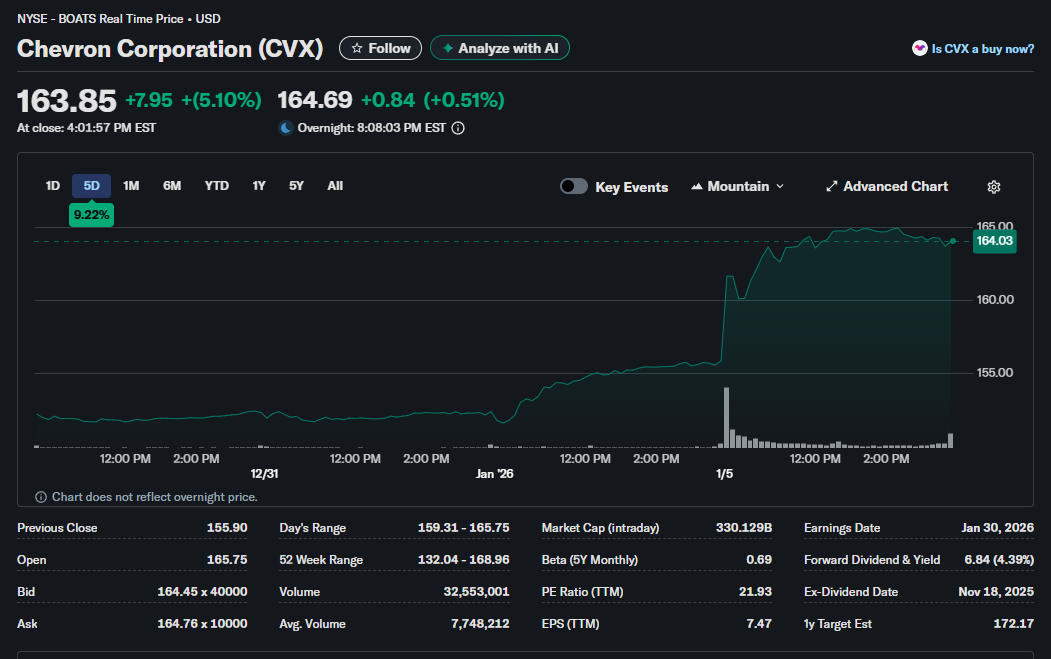
Task: Click the overnight price info icon
Action: (458, 128)
